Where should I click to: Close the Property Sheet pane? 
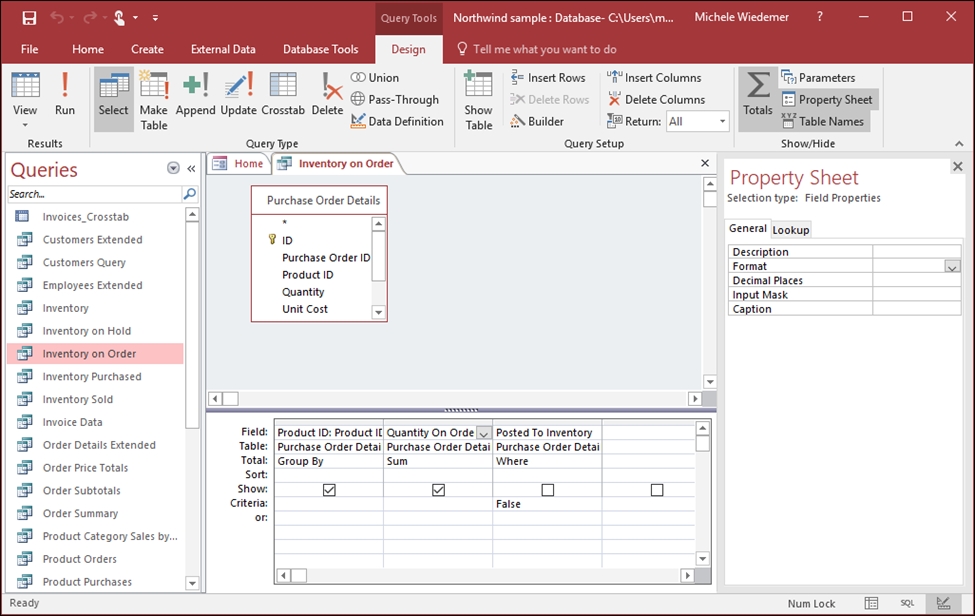pos(958,167)
